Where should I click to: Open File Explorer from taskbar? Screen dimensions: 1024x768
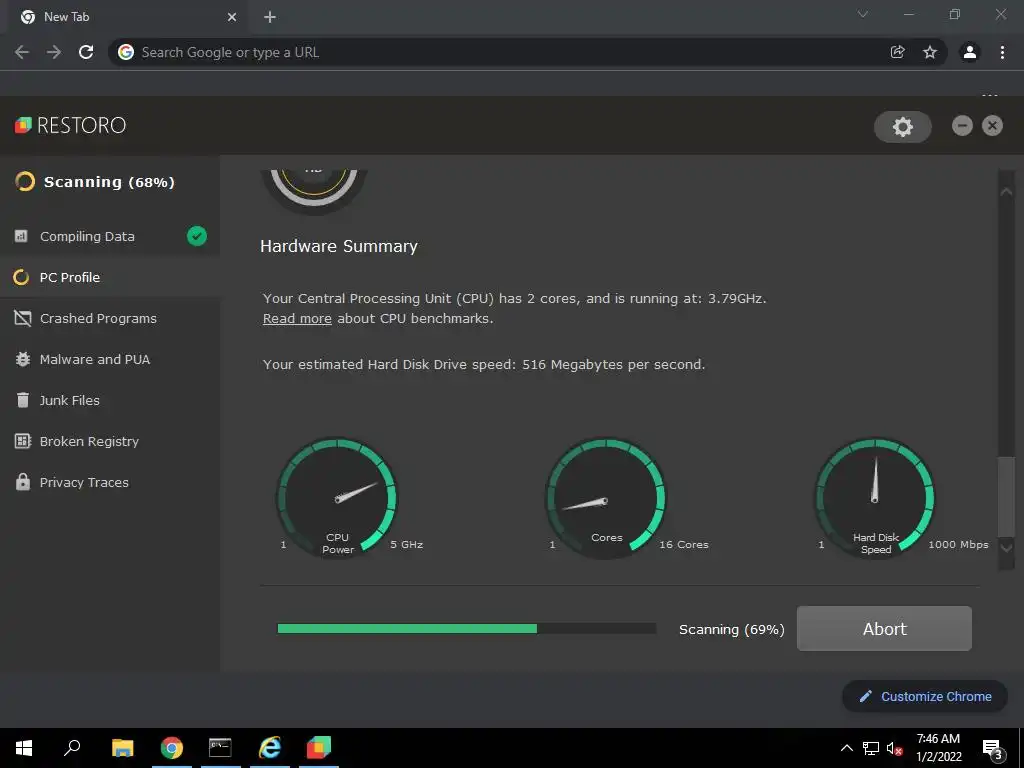coord(122,748)
